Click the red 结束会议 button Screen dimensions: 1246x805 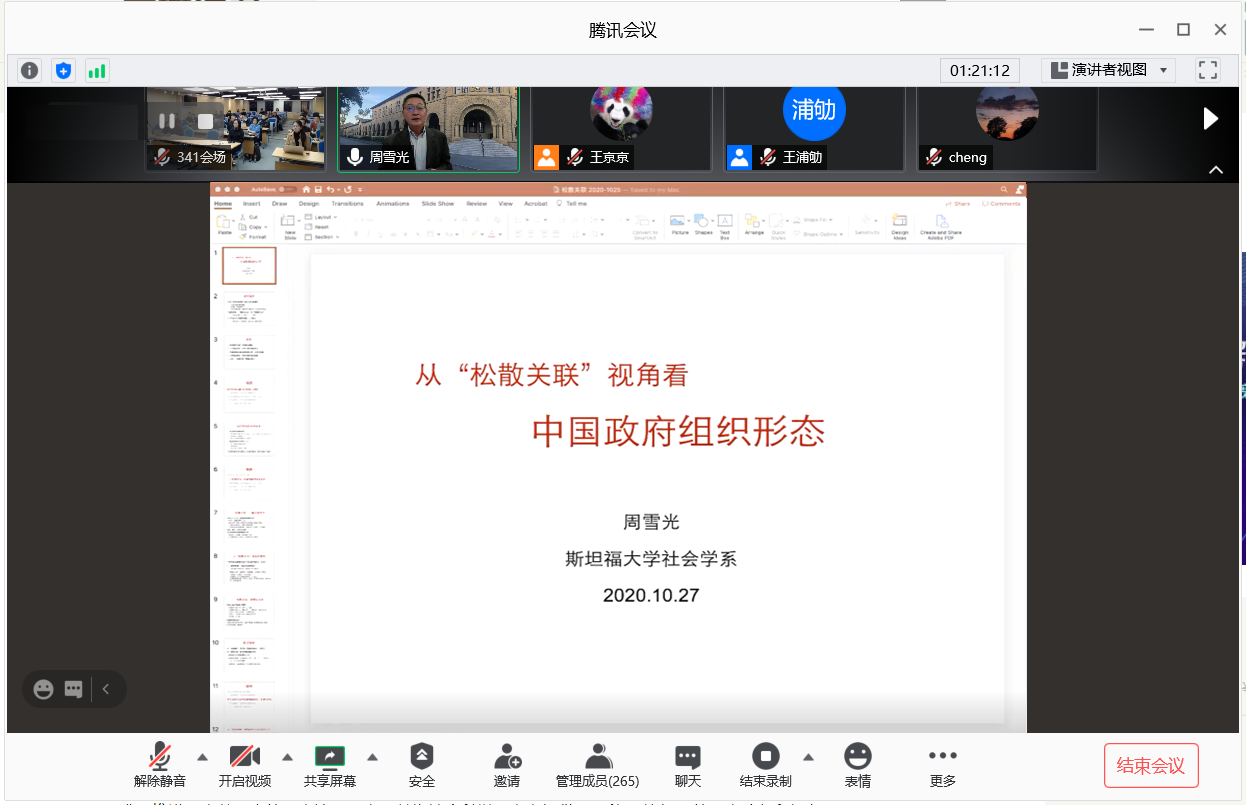(x=1150, y=766)
